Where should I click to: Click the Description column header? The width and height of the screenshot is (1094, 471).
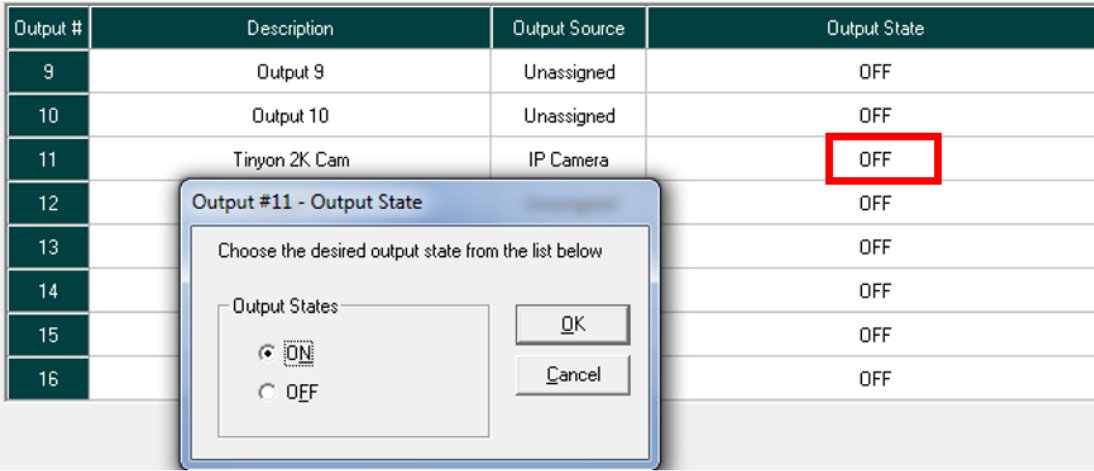[290, 28]
